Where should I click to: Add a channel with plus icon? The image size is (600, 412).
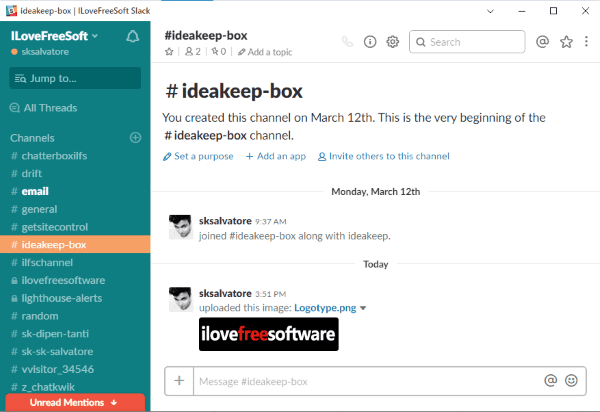pos(135,137)
